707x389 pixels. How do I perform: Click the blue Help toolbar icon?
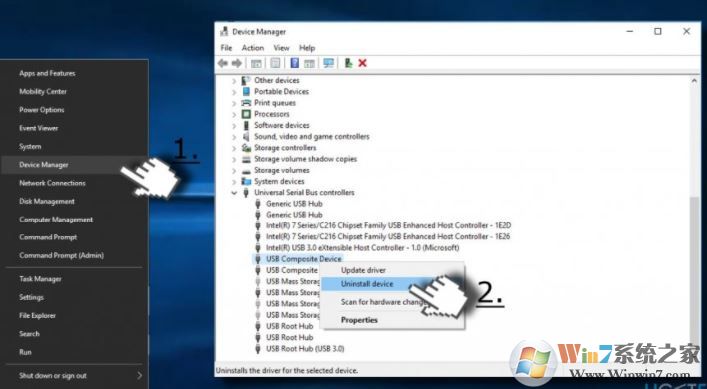tap(294, 63)
